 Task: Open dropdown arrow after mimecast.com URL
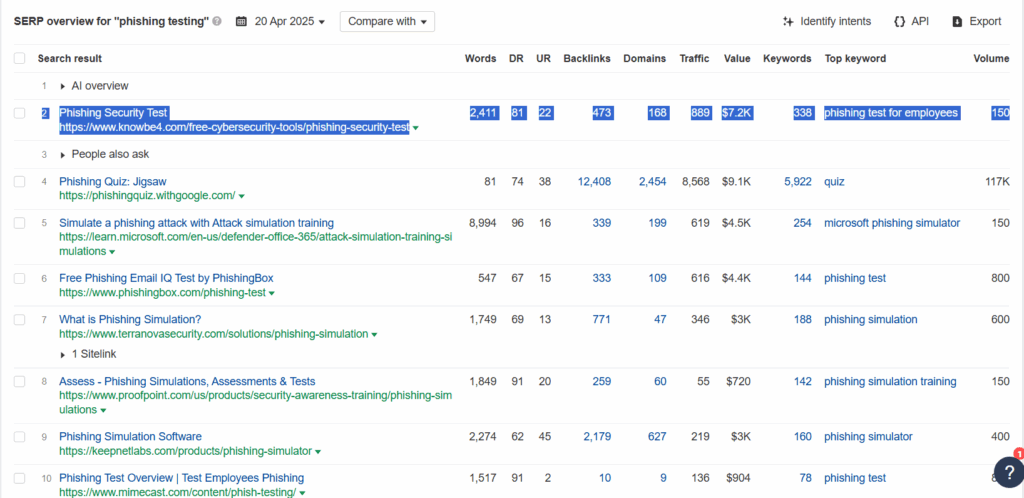[302, 493]
